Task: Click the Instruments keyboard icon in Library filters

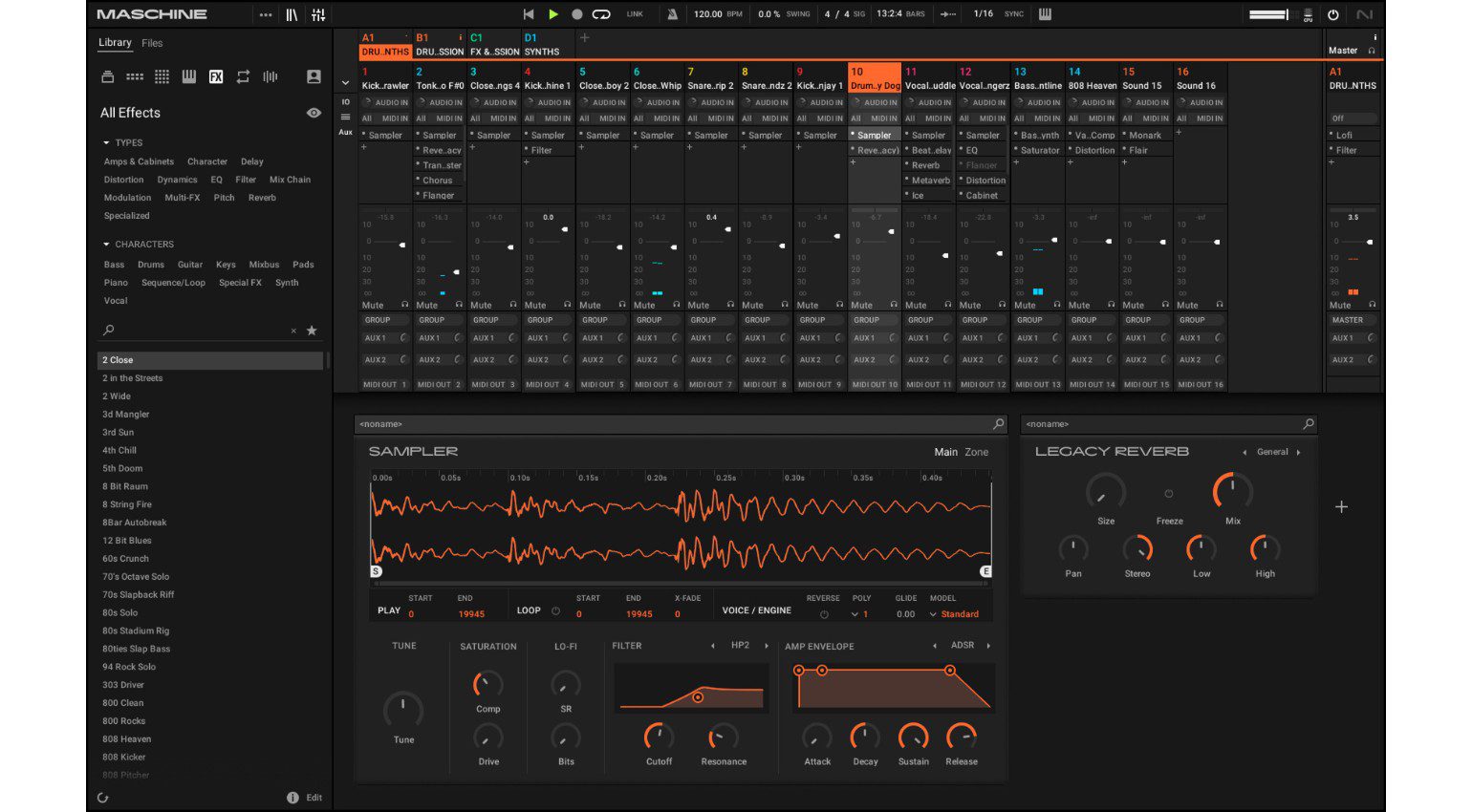Action: point(188,76)
